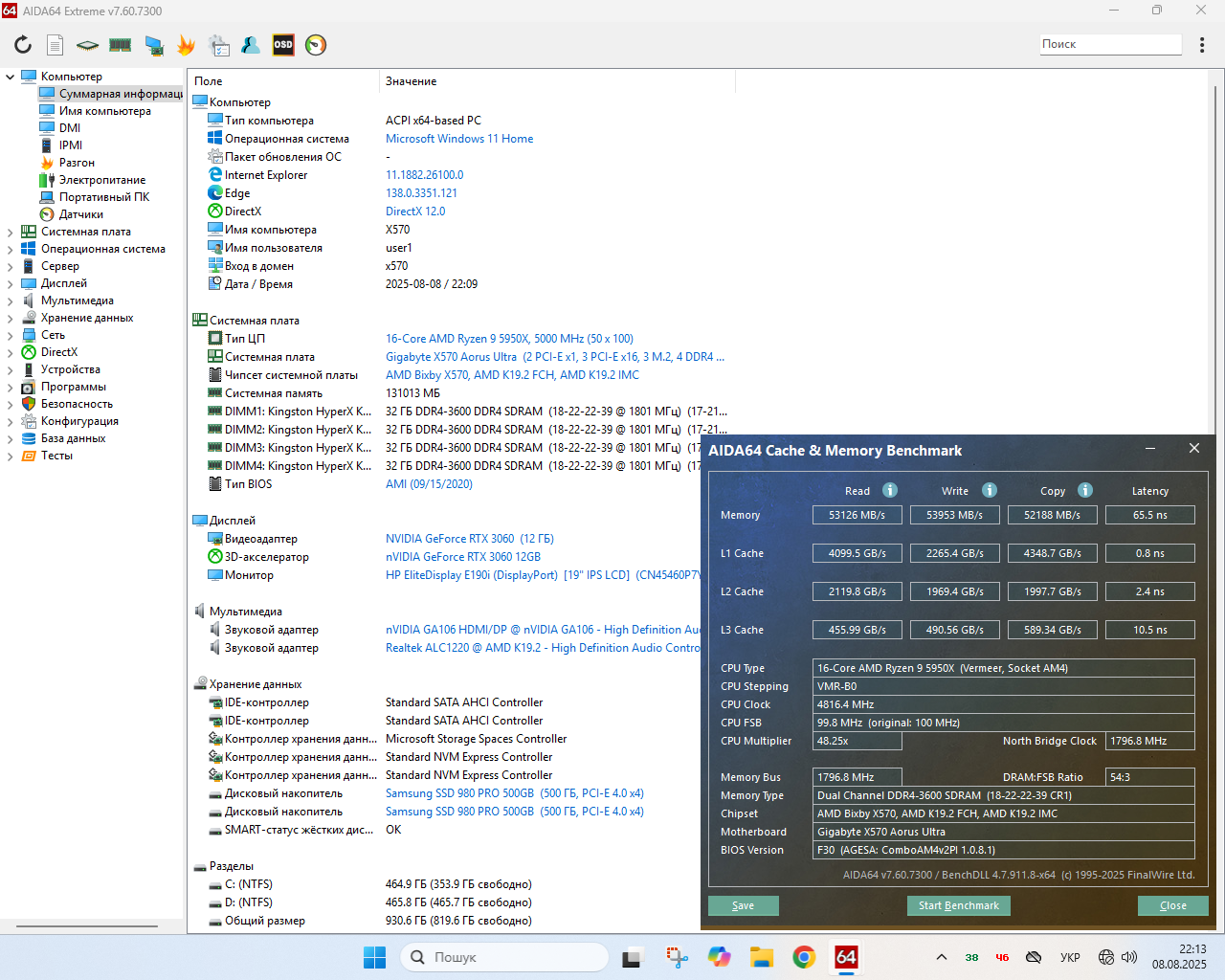Select DMI in the tree
1225x980 pixels.
(x=70, y=128)
